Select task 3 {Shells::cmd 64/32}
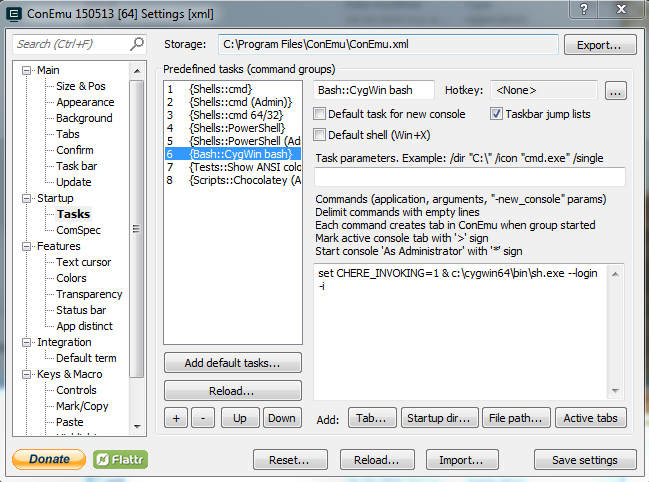 (233, 115)
